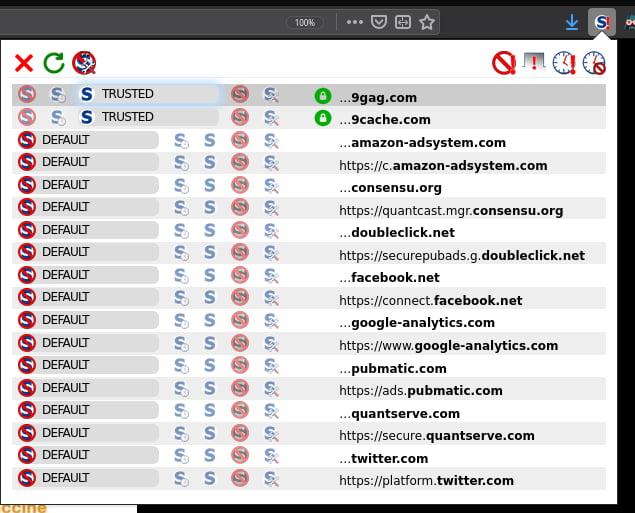
Task: Click the https://quantcast.mgr.consensu.org URL text
Action: [x=451, y=211]
